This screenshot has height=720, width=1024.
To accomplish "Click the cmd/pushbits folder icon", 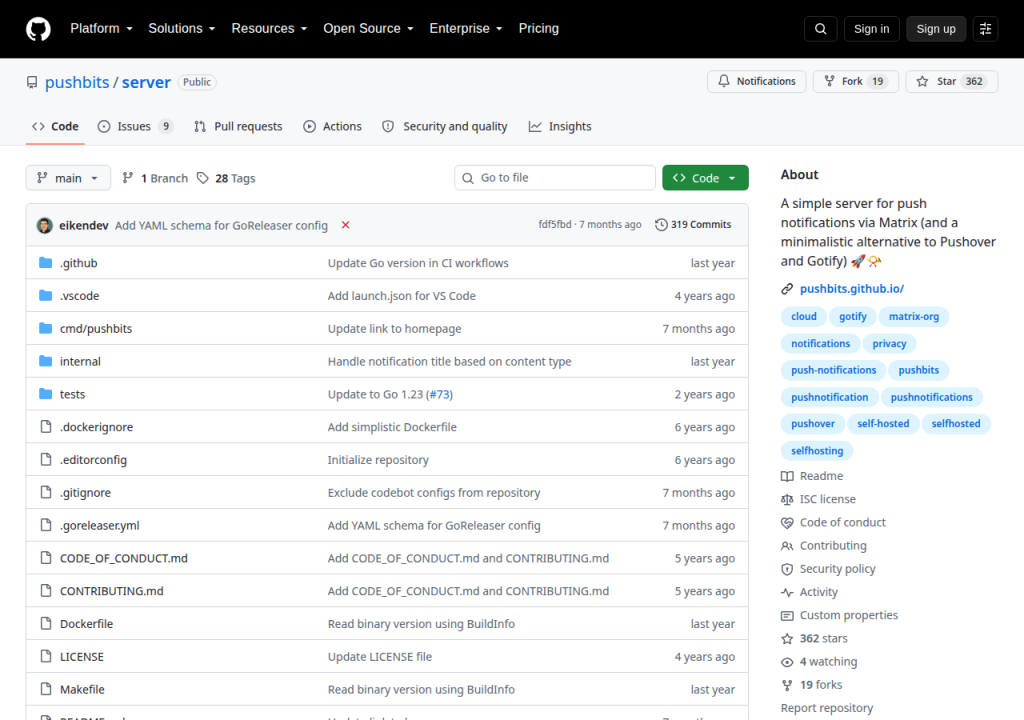I will [46, 328].
